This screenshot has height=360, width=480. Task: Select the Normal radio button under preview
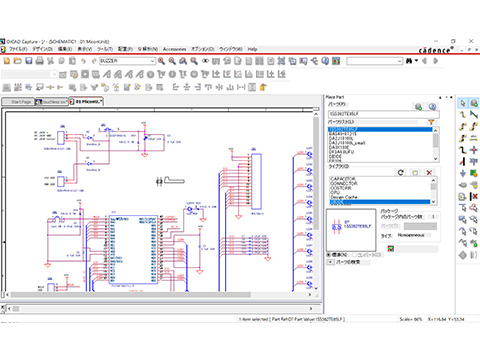coord(329,255)
